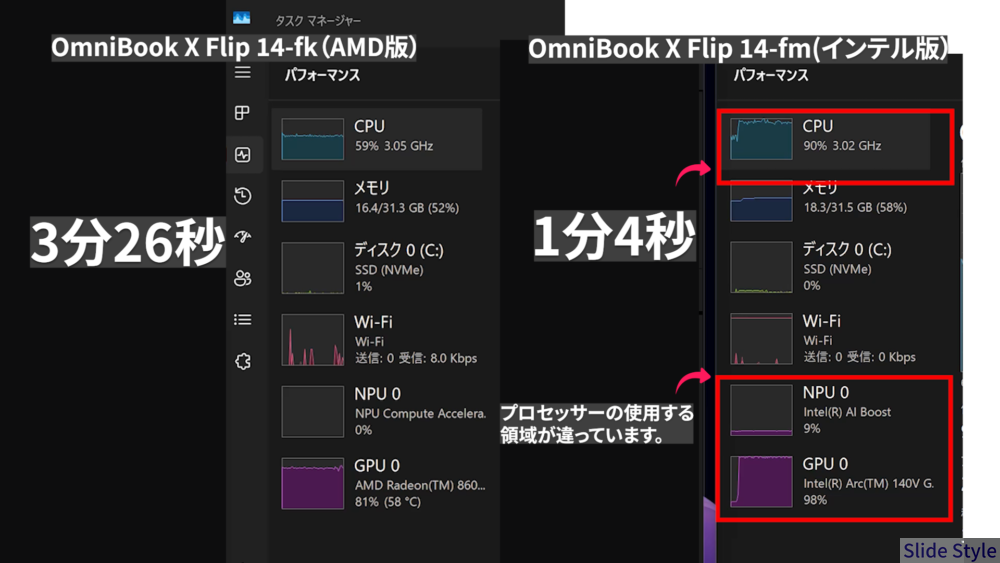Click the memory graph thumbnail in the AMD window
Image resolution: width=1000 pixels, height=563 pixels.
[312, 201]
